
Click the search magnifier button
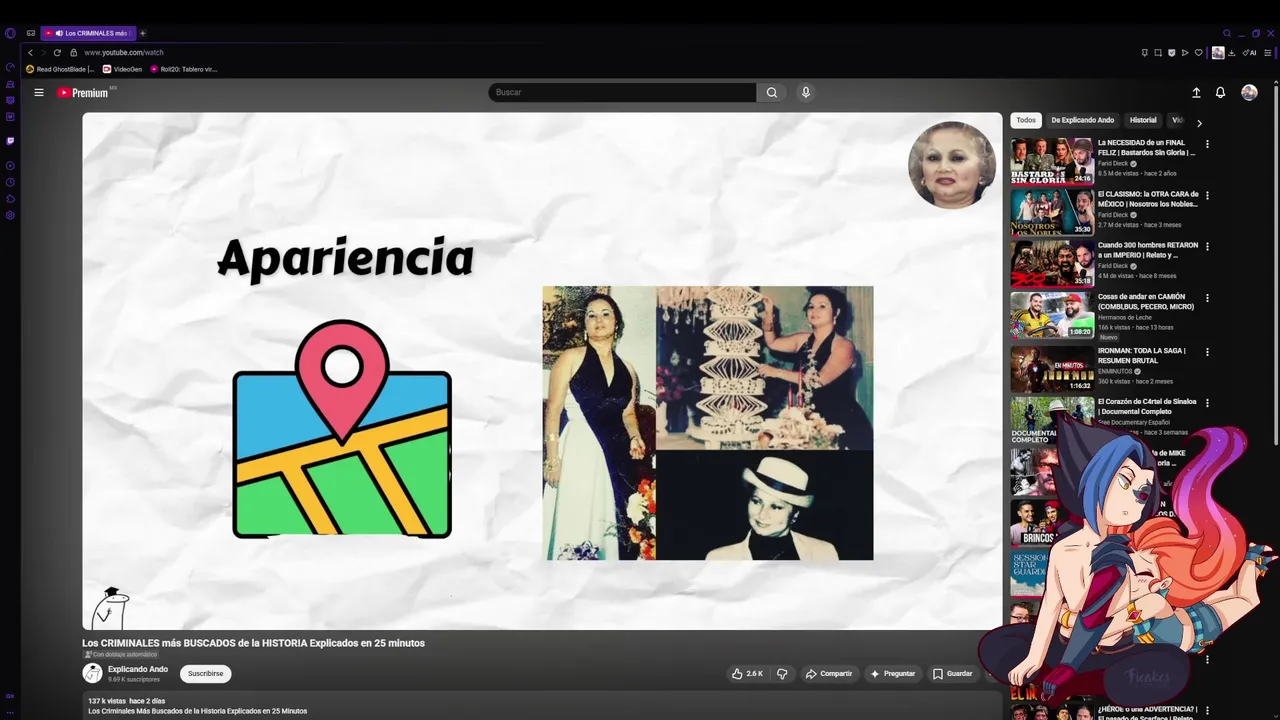[x=772, y=92]
